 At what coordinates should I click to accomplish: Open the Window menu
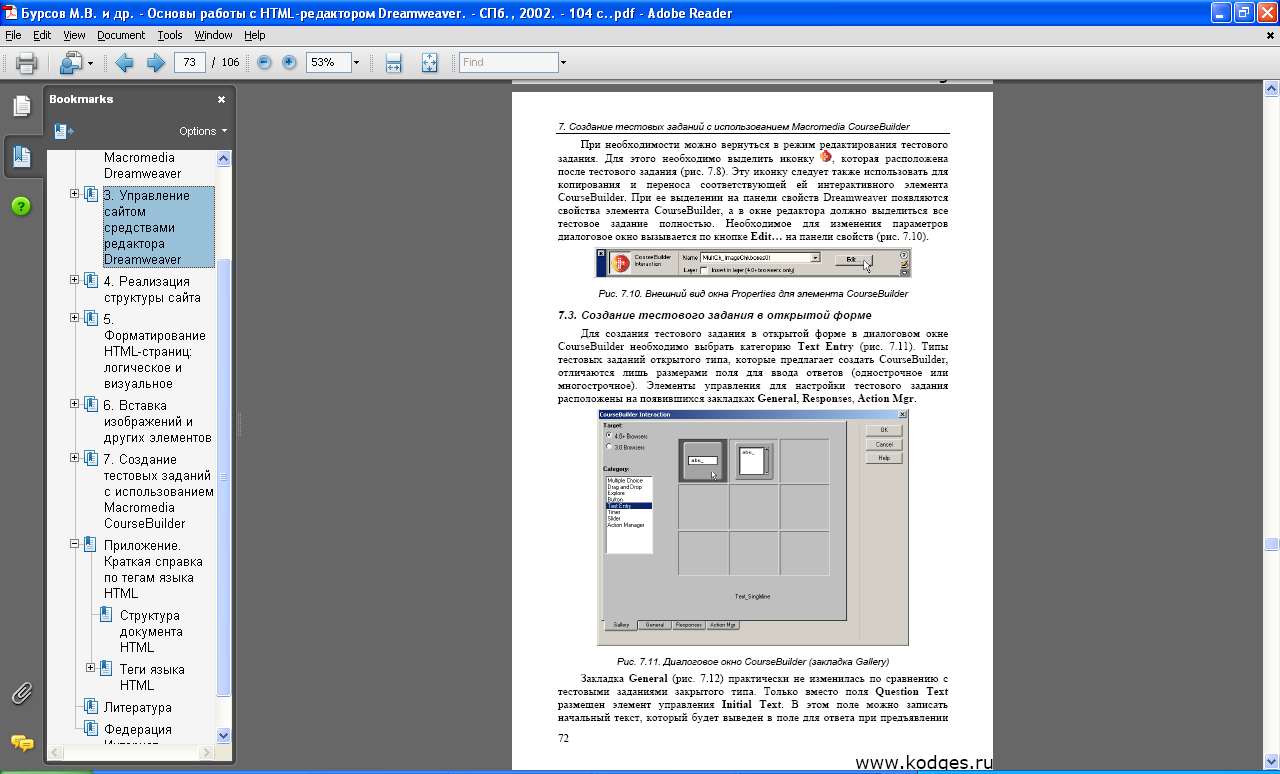point(213,35)
